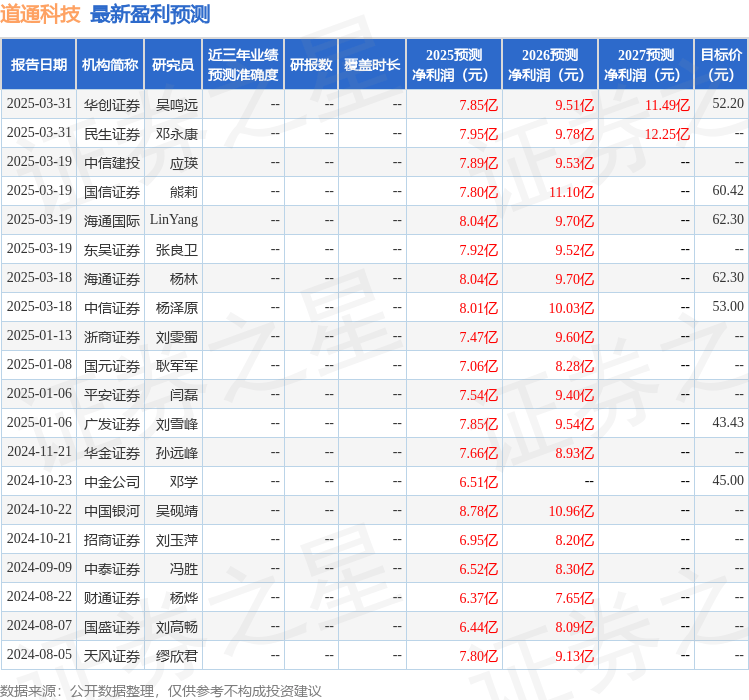Screen dimensions: 749x700
Task: Click the 目标价 column header
Action: point(721,65)
